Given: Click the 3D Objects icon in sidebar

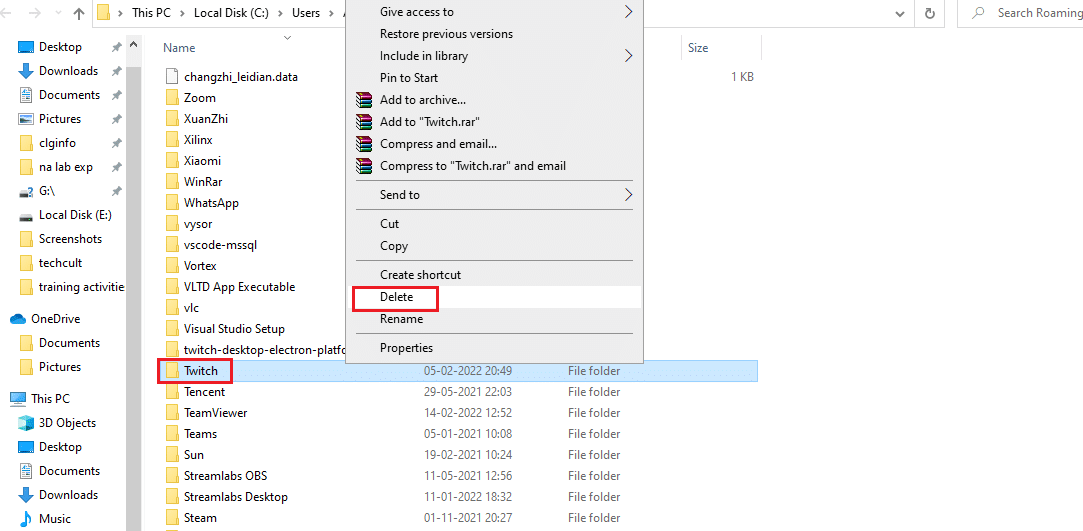Looking at the screenshot, I should pos(26,423).
